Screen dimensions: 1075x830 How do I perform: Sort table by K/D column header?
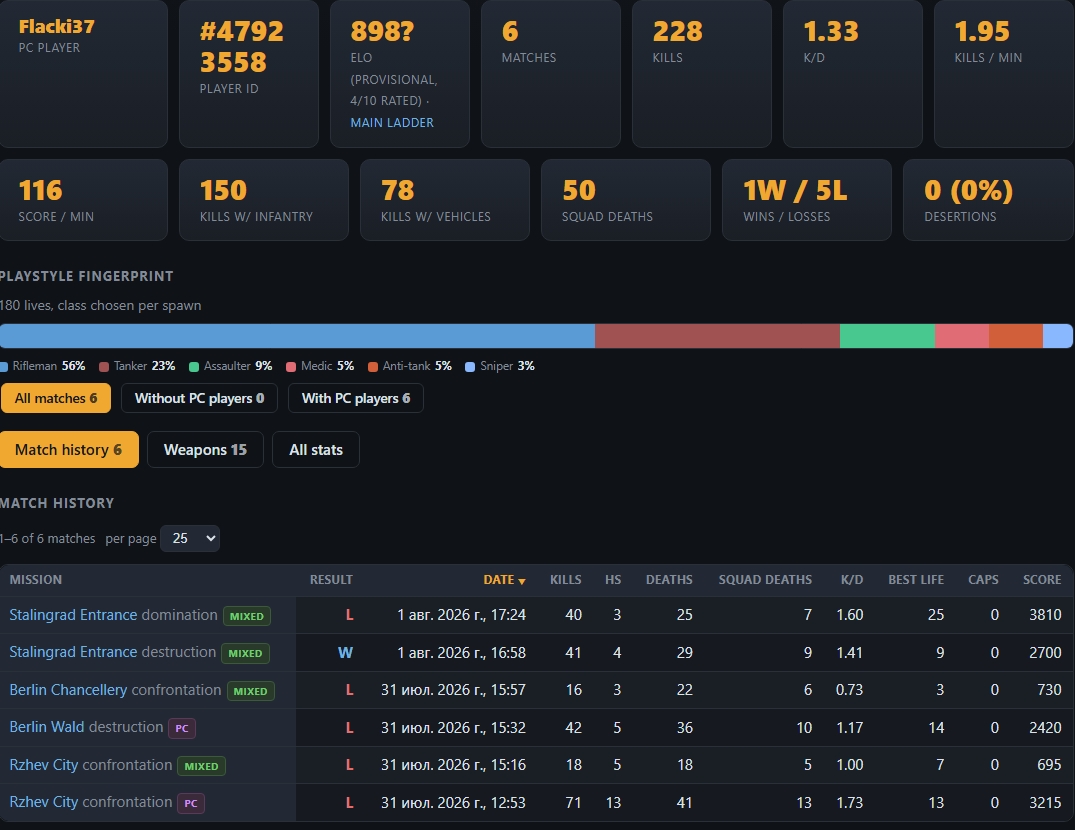point(852,580)
